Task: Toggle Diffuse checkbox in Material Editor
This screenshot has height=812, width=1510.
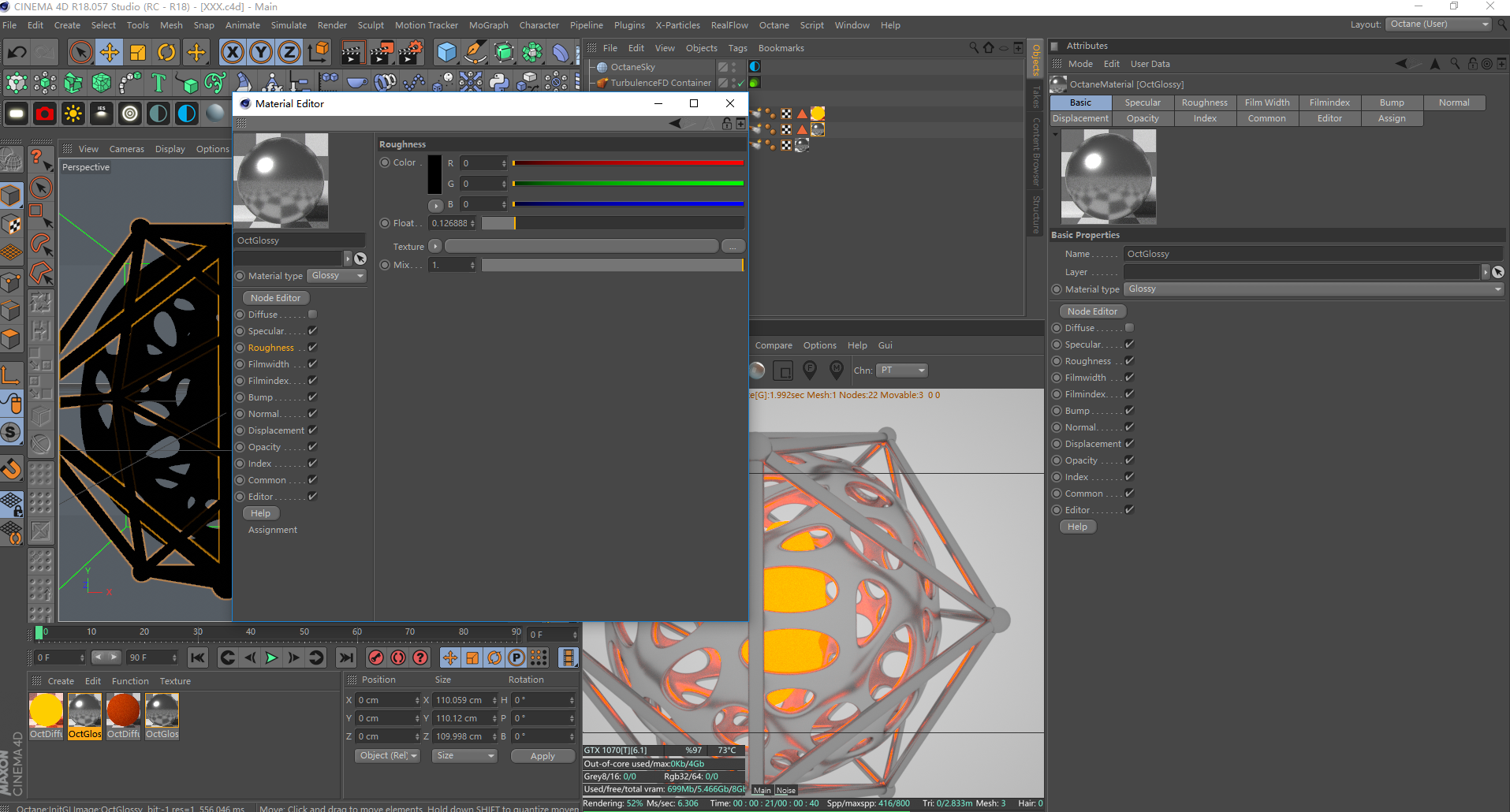Action: coord(312,315)
